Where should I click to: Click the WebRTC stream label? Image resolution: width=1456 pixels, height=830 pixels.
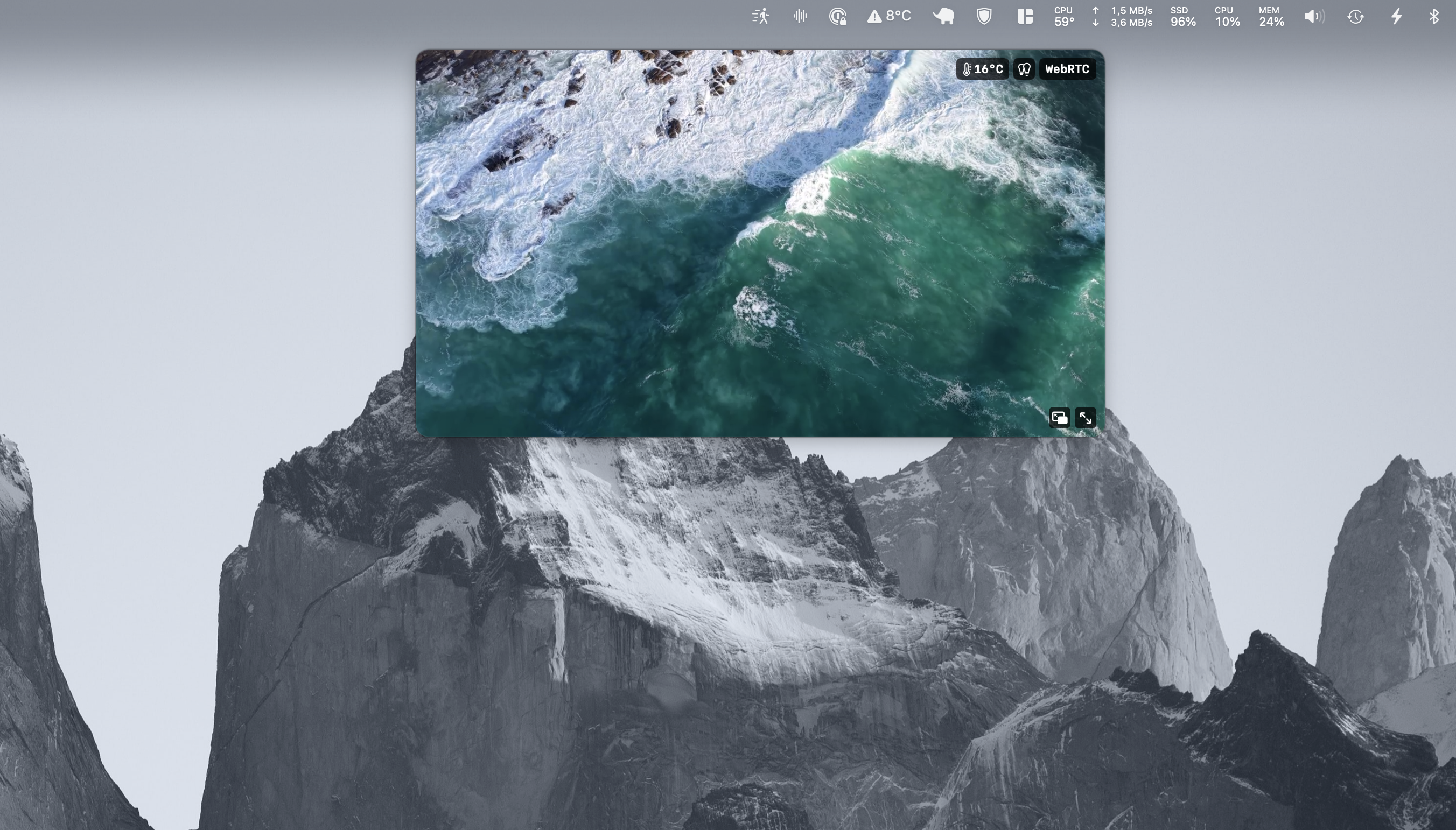[1067, 69]
